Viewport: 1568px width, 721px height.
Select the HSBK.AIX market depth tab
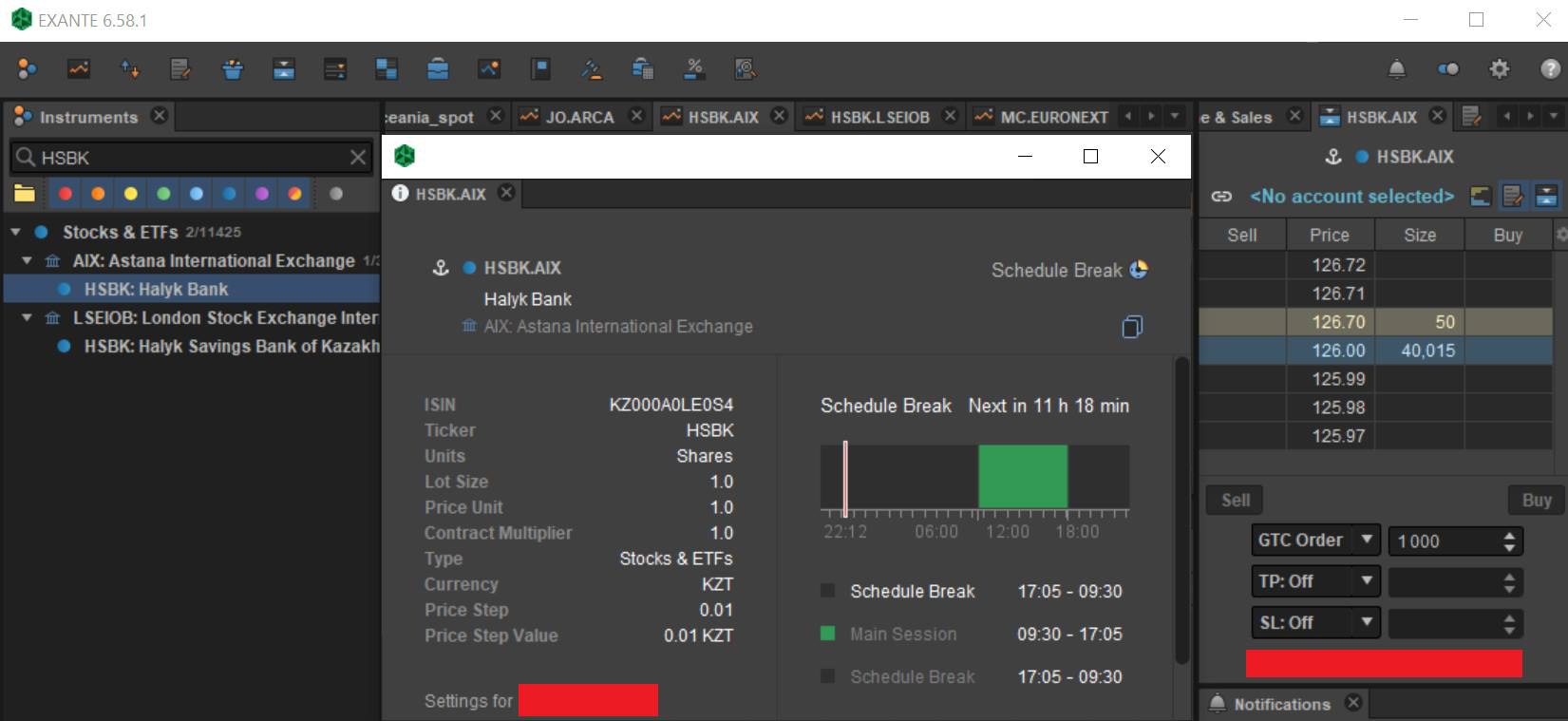1382,117
